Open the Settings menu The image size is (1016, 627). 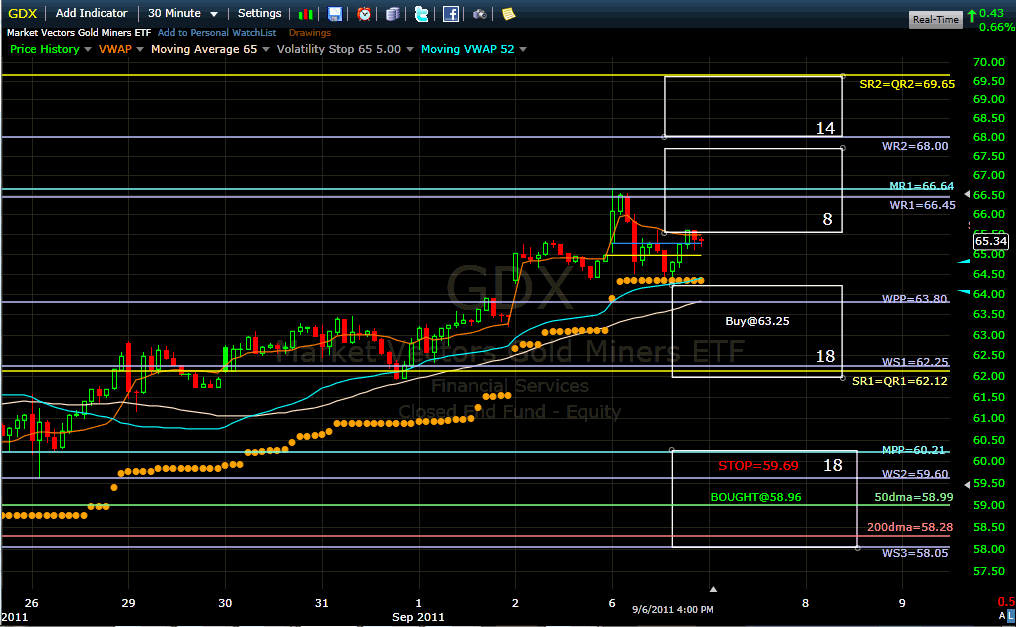click(260, 14)
